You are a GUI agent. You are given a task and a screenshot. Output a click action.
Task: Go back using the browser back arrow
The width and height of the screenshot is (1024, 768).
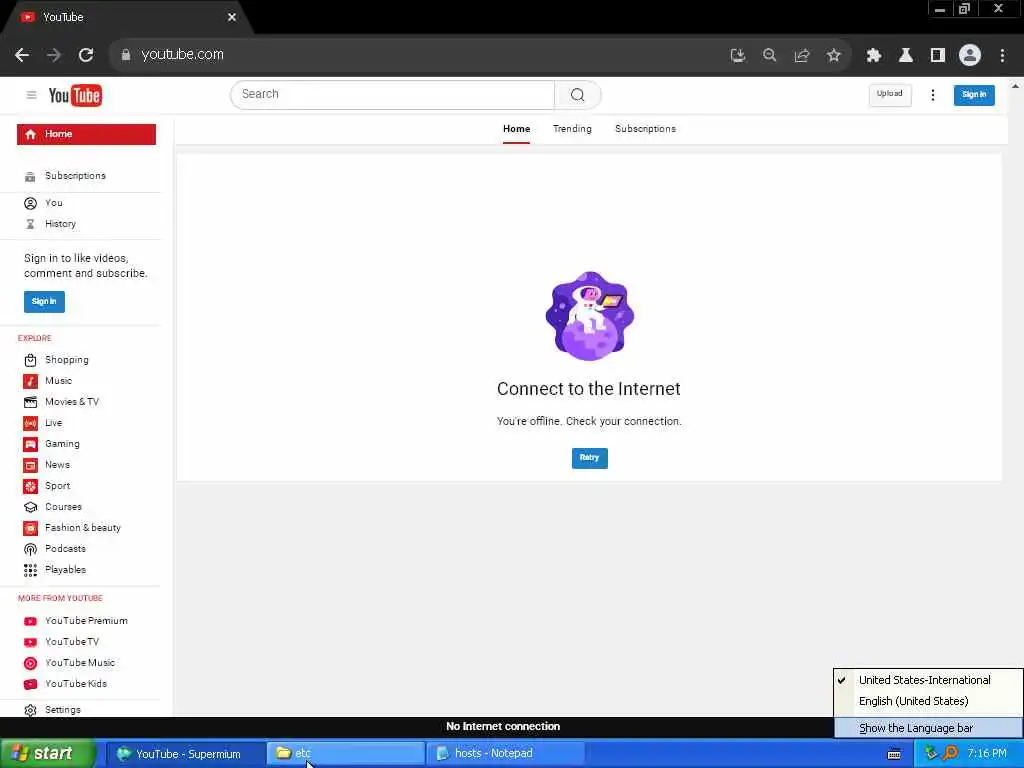point(22,55)
